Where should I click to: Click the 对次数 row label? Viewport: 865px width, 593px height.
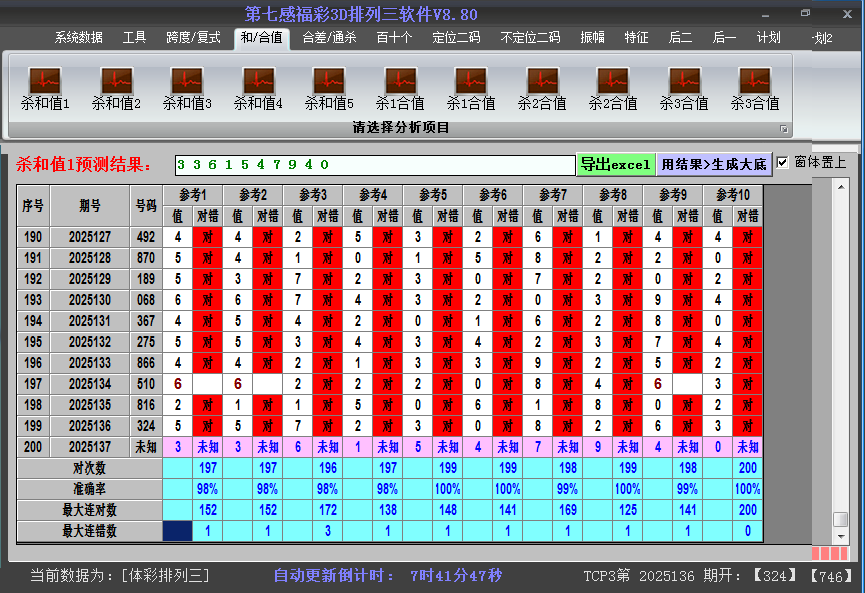click(89, 468)
